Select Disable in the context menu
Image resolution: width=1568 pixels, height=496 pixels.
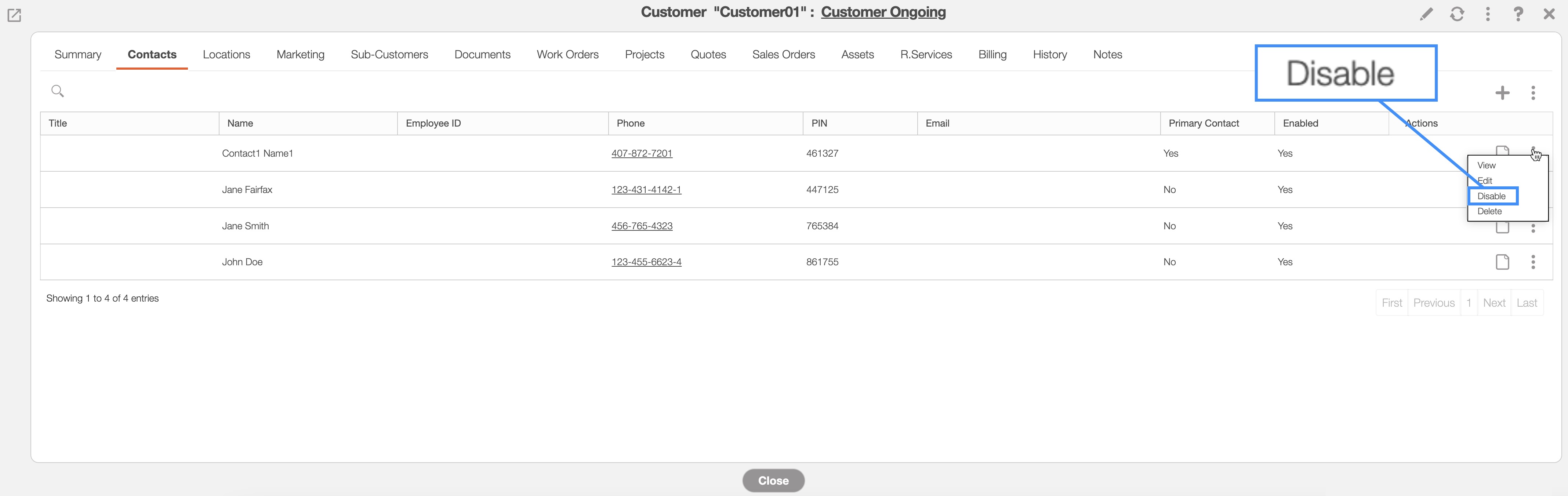pos(1491,196)
